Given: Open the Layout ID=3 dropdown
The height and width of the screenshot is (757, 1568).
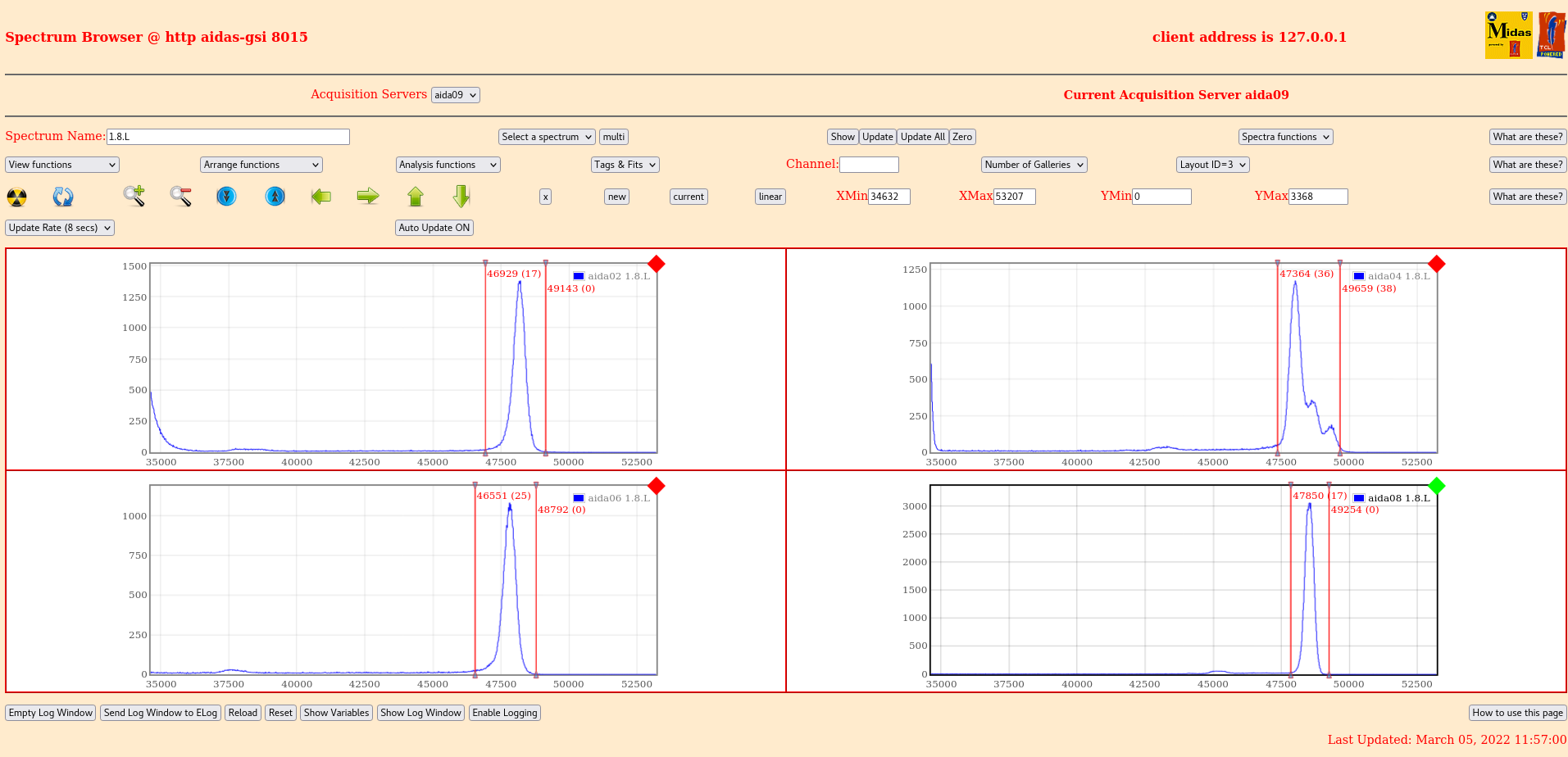Looking at the screenshot, I should [1213, 165].
